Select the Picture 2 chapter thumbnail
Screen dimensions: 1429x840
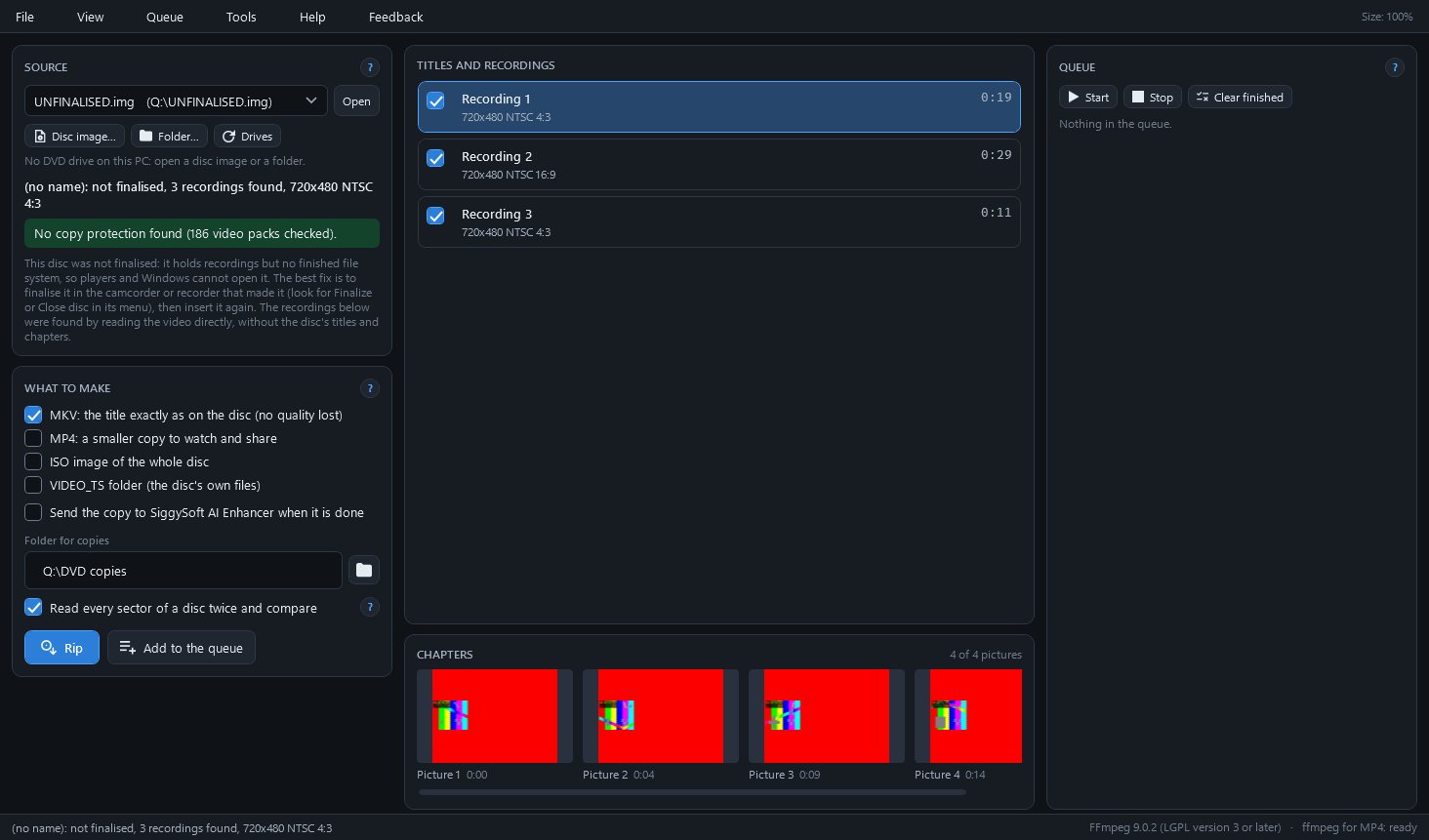pos(661,716)
